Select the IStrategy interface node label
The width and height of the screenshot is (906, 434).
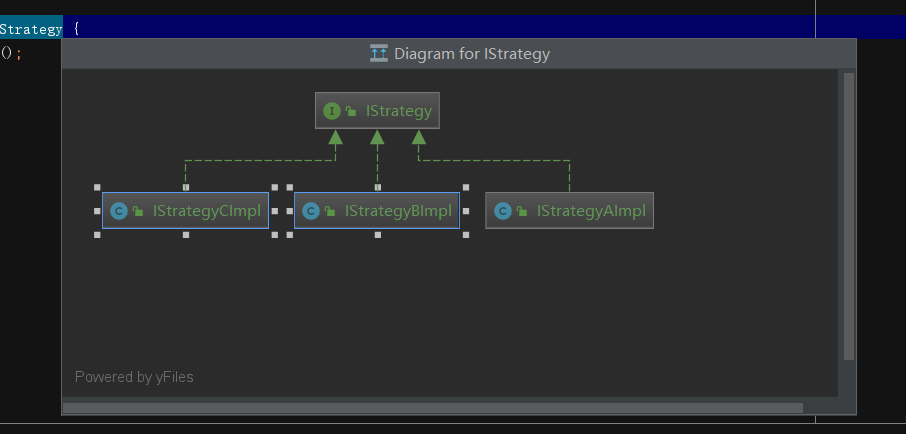click(398, 111)
